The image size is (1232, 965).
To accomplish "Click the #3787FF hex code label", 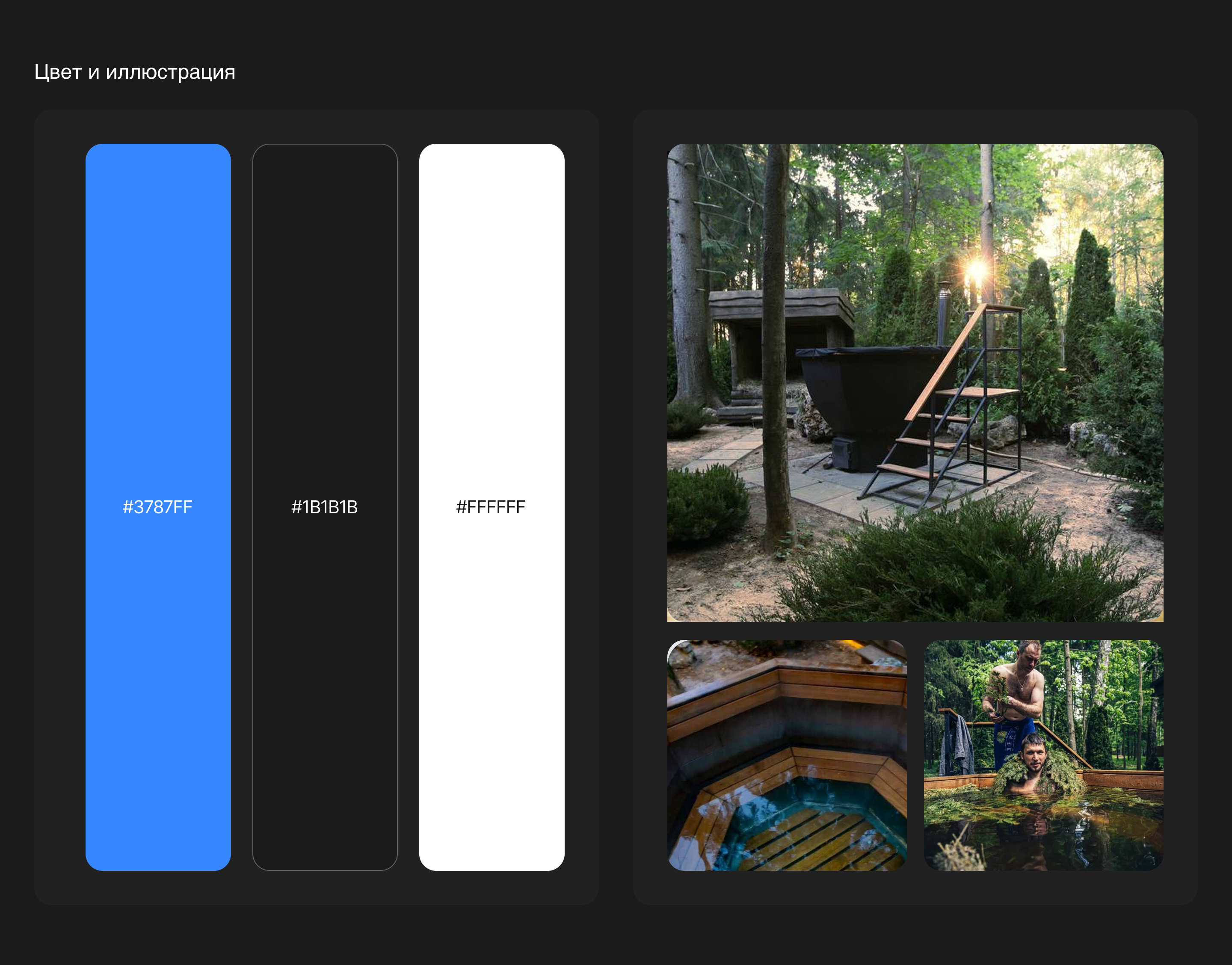I will point(157,507).
